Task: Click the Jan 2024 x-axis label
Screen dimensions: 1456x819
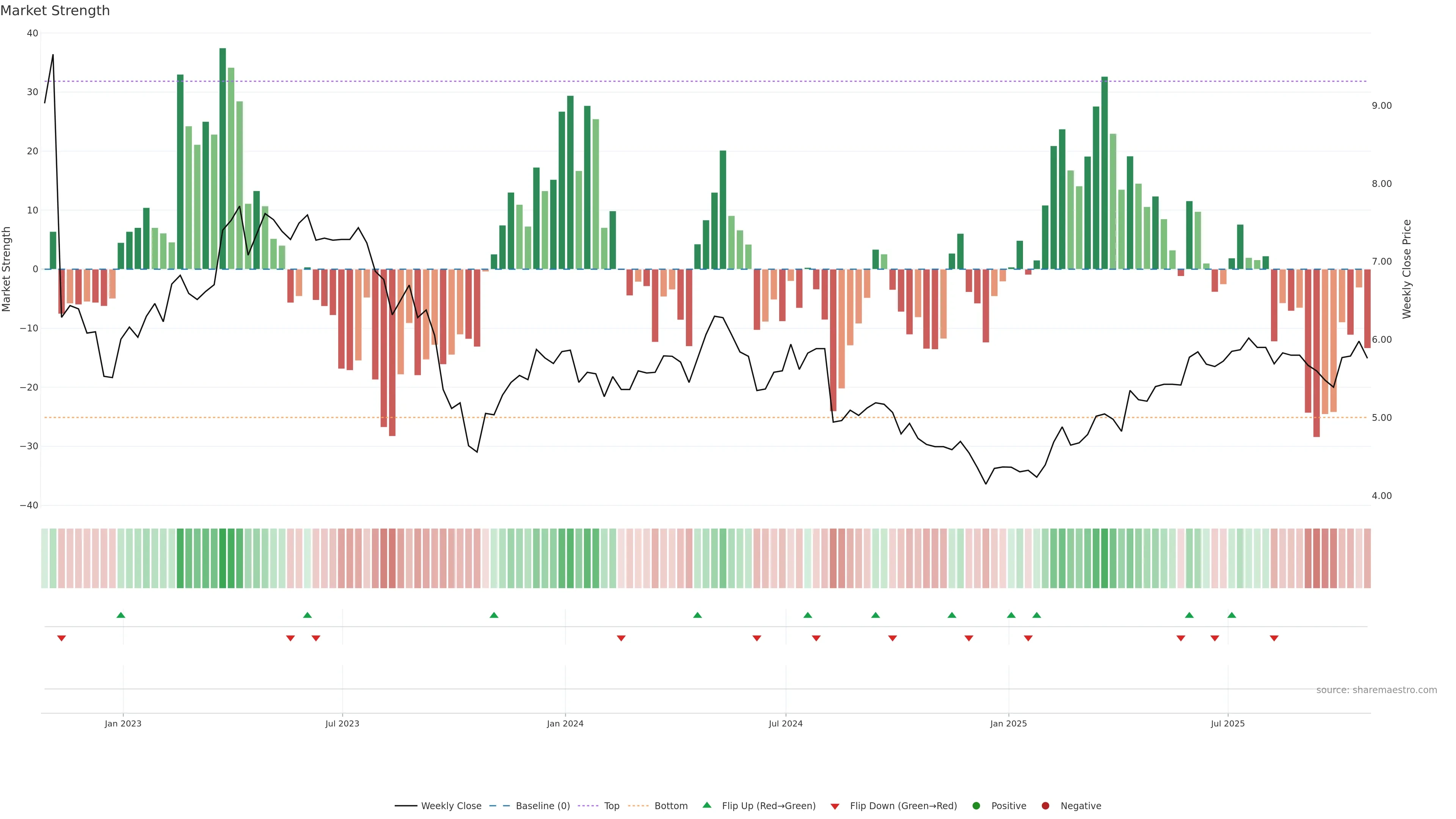Action: click(565, 723)
